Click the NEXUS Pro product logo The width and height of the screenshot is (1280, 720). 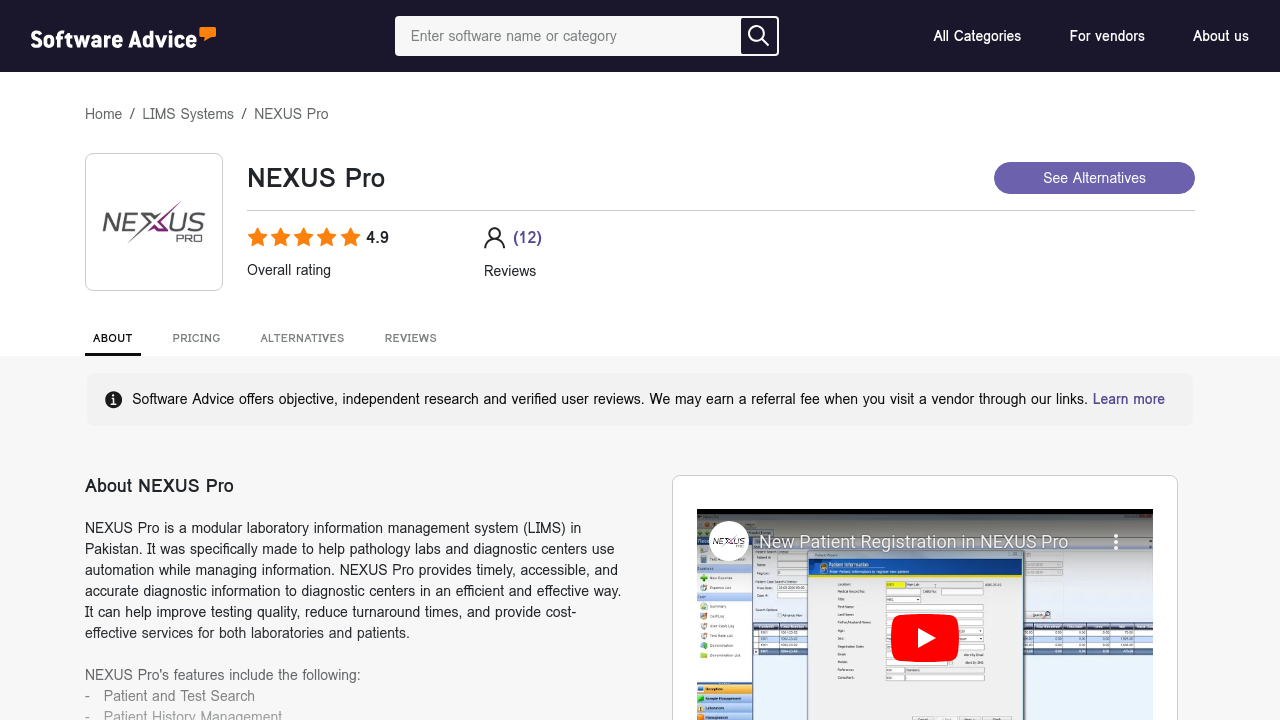click(154, 222)
